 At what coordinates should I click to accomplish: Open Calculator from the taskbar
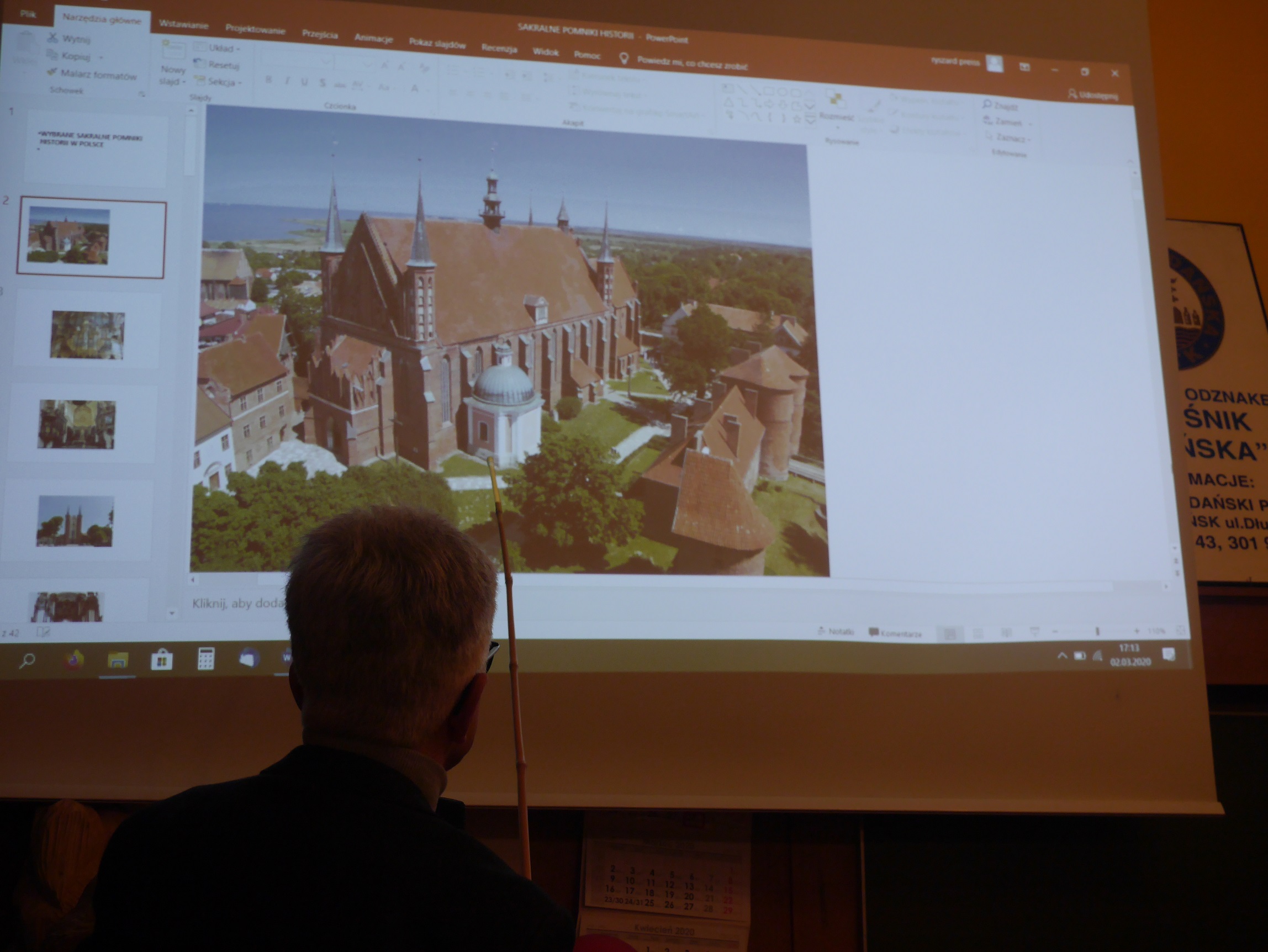[206, 659]
